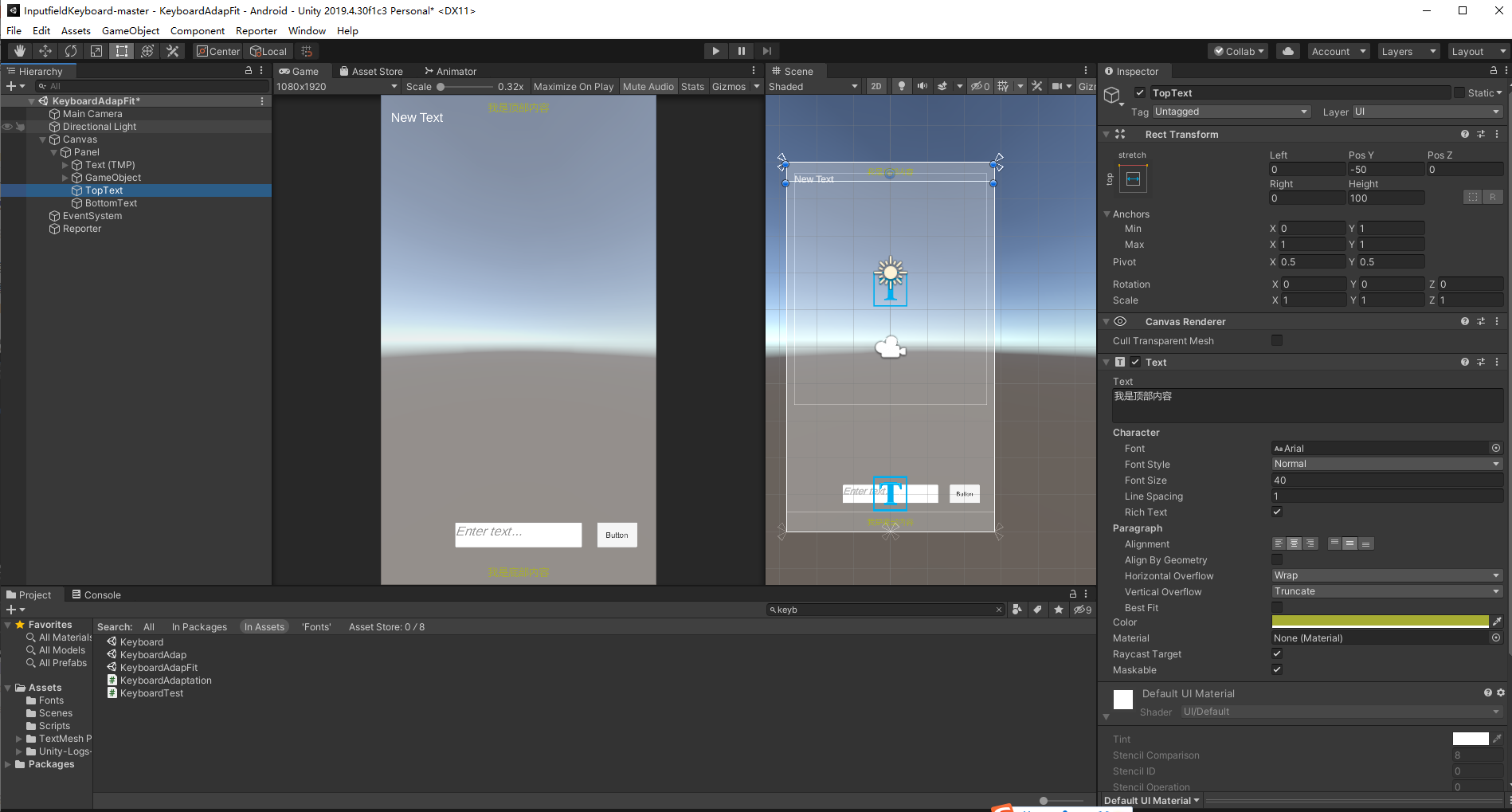This screenshot has height=812, width=1512.
Task: Toggle Rich Text checkbox
Action: pyautogui.click(x=1277, y=512)
